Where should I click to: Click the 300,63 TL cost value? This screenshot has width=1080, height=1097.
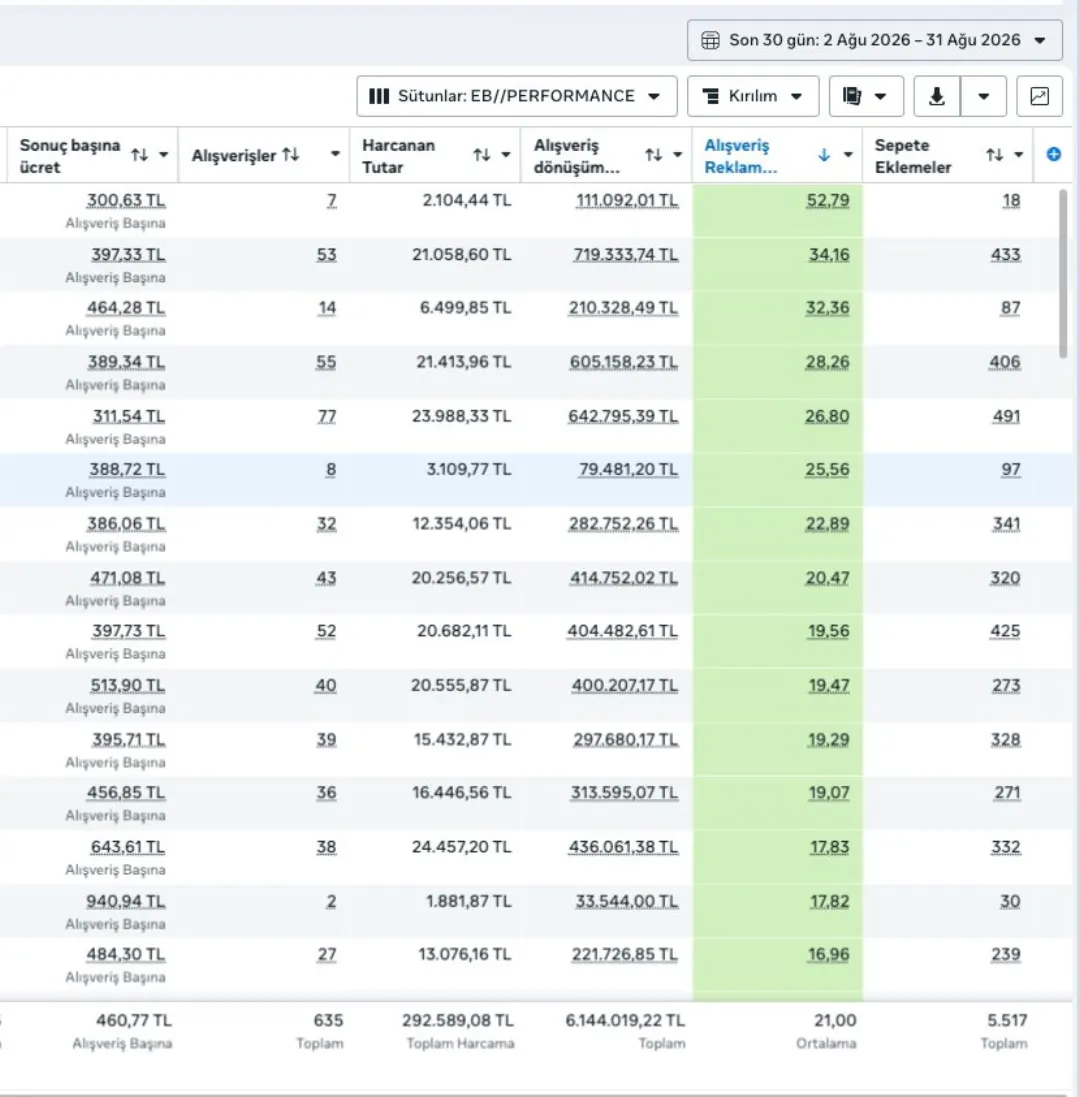[x=126, y=201]
